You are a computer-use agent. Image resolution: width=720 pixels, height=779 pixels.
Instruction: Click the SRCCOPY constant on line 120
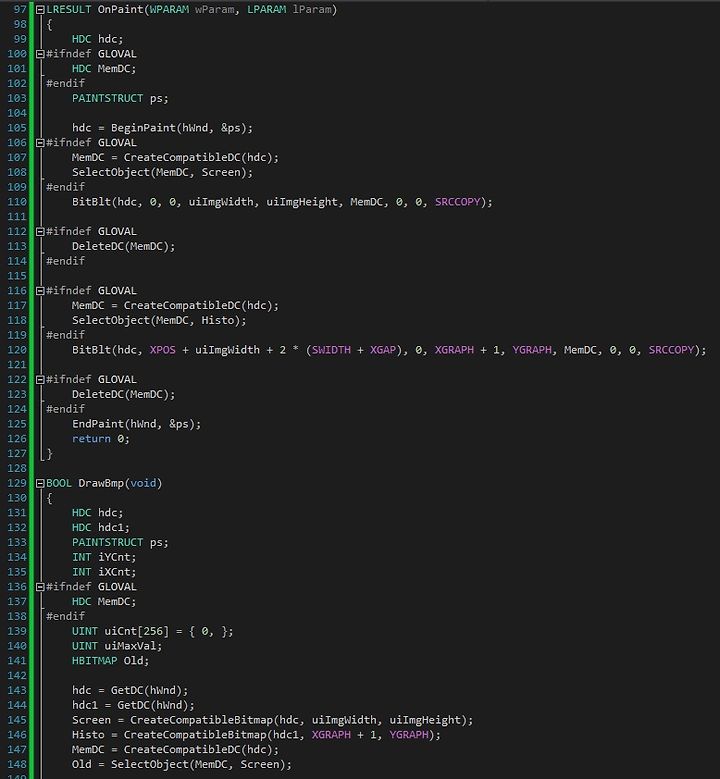[x=671, y=350]
